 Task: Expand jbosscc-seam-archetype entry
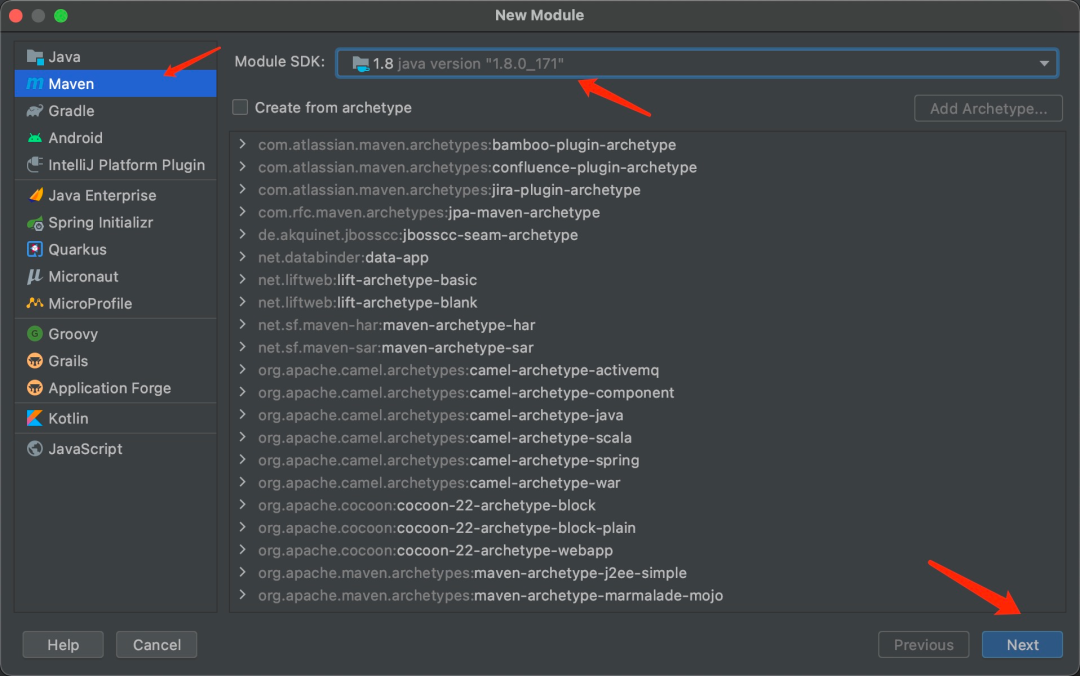[x=242, y=234]
